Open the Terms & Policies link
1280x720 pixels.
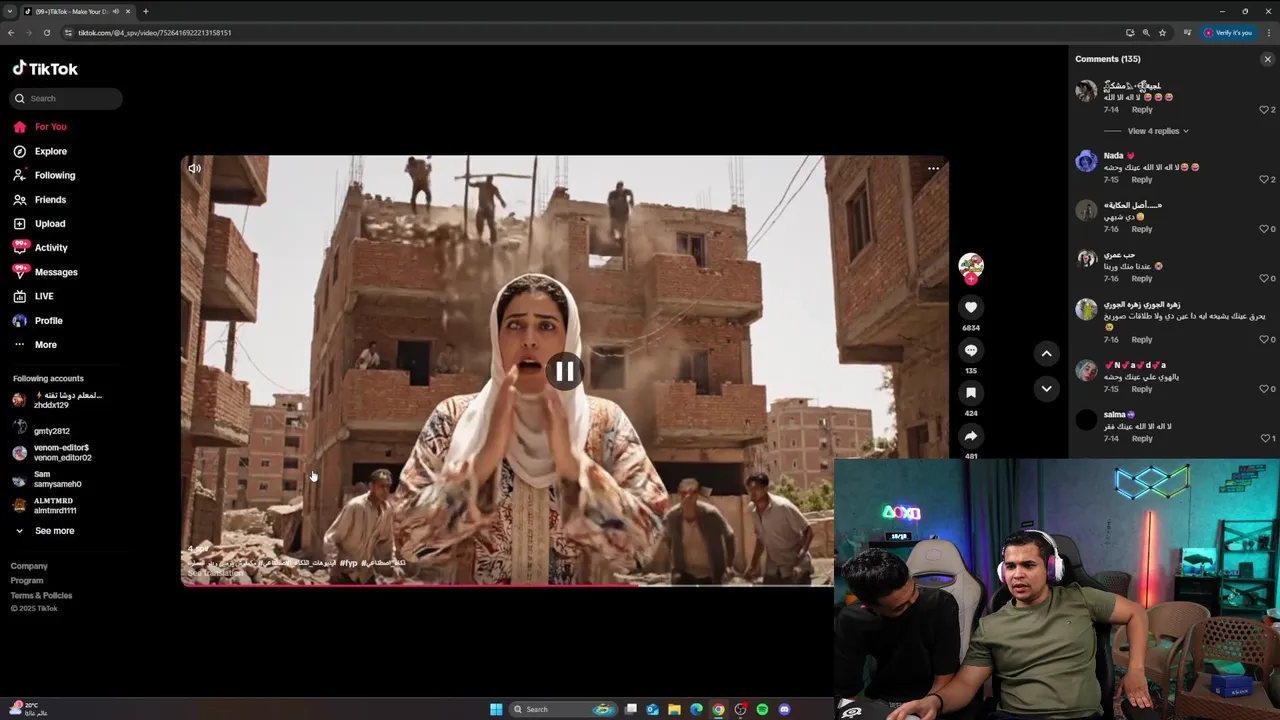tap(41, 595)
